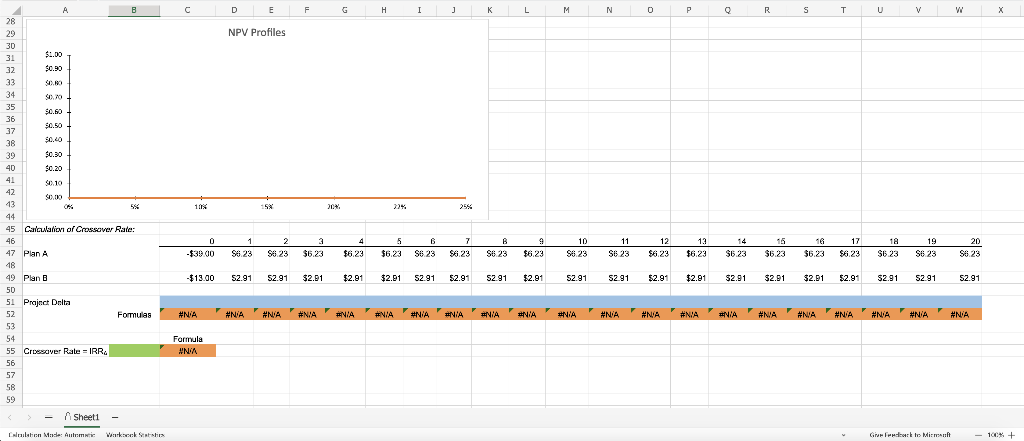Select the 'Crossover Rate = IRR' label cell

pos(65,351)
